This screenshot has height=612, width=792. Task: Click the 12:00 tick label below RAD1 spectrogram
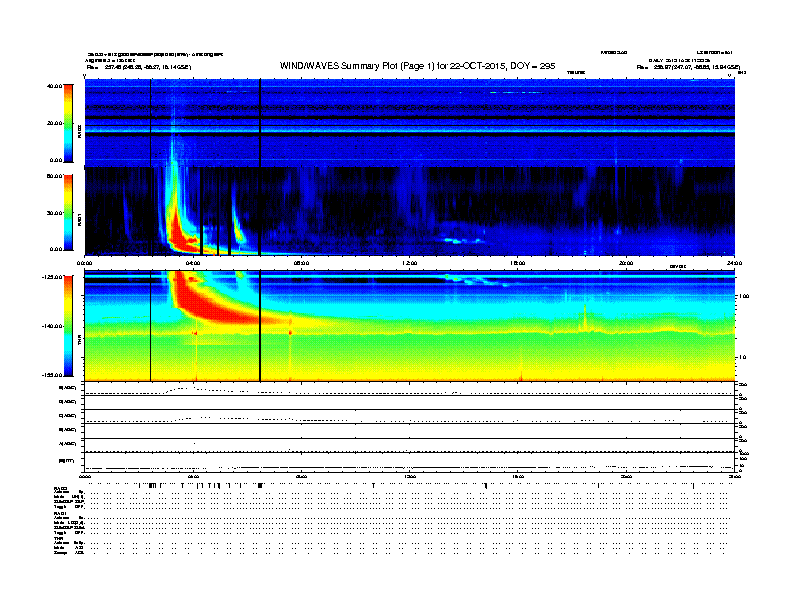(410, 263)
